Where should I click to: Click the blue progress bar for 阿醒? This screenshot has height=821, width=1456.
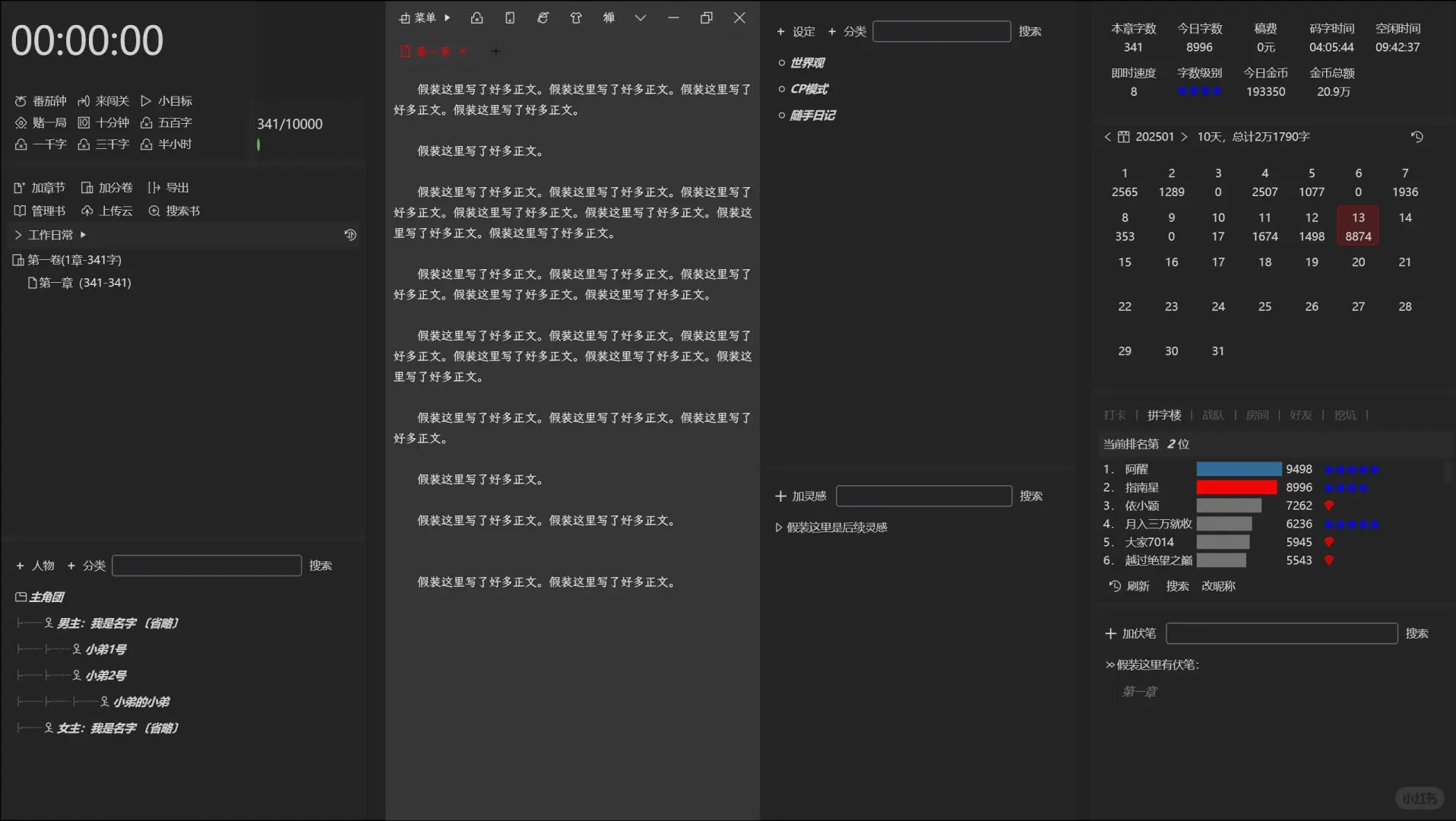[1239, 469]
